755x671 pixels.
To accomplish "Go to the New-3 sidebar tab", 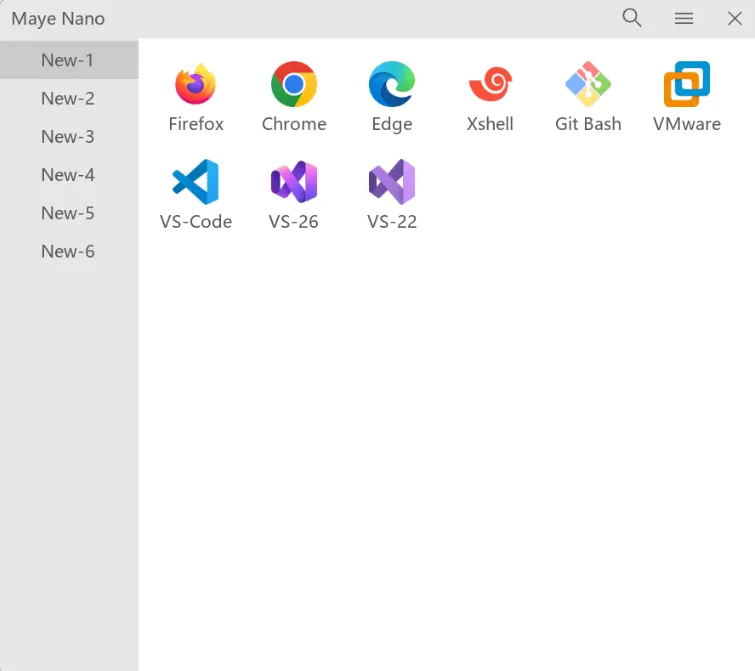I will [68, 136].
